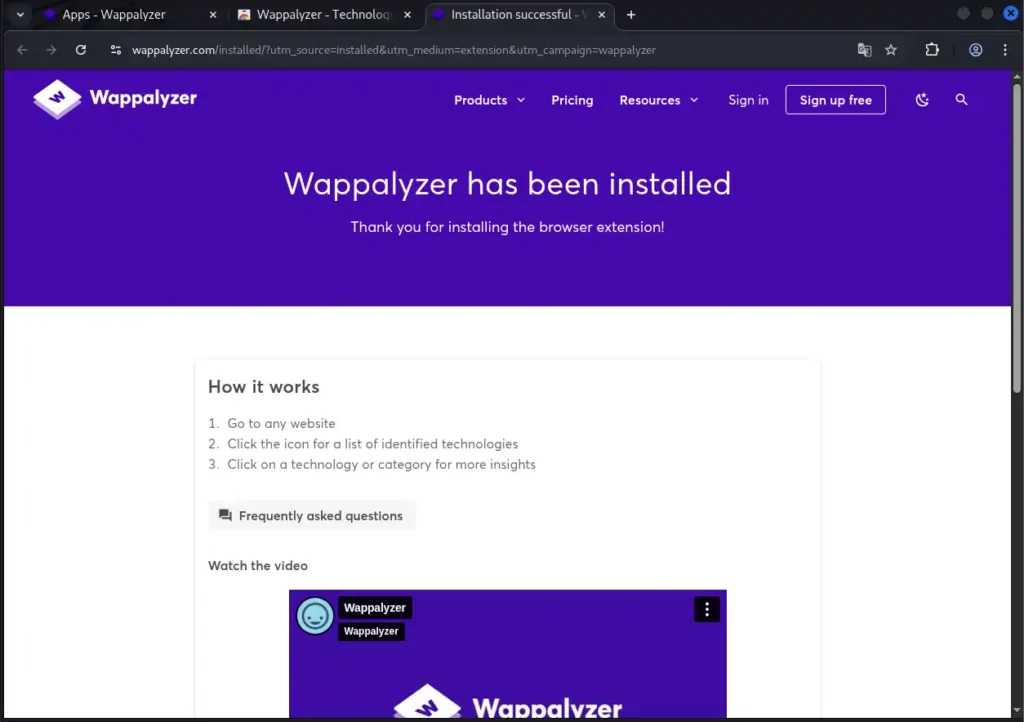Open the Chrome profile avatar icon
The width and height of the screenshot is (1024, 722).
coord(975,50)
